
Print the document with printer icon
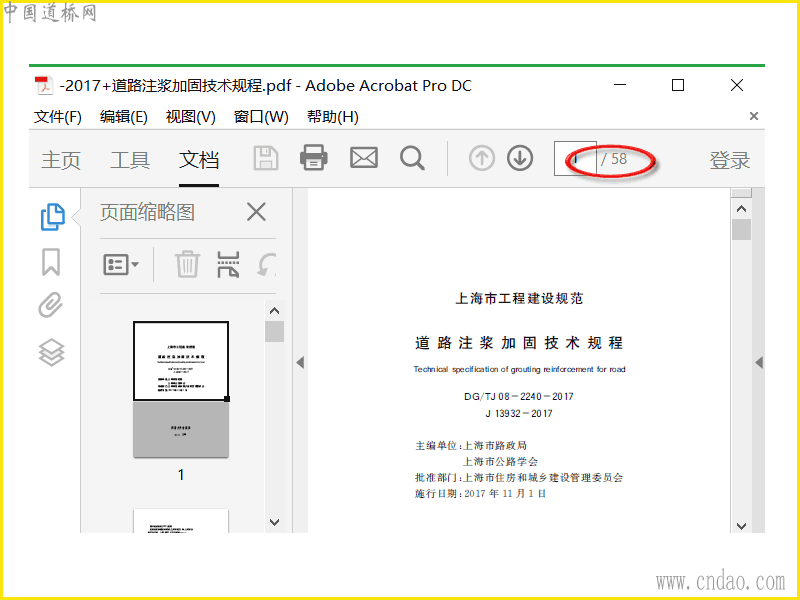313,158
